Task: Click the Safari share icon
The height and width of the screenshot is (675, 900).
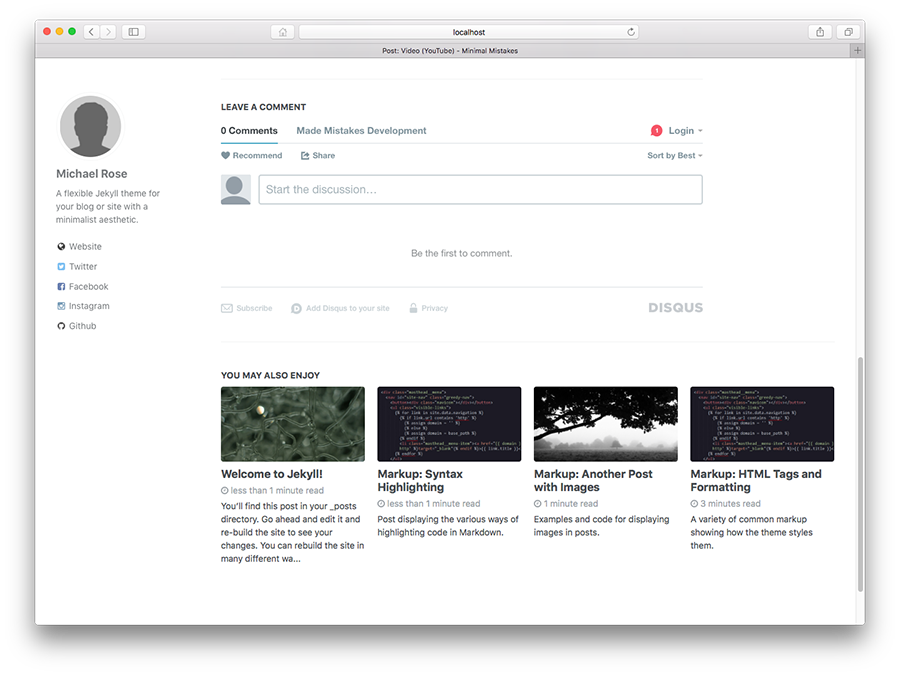Action: tap(820, 31)
